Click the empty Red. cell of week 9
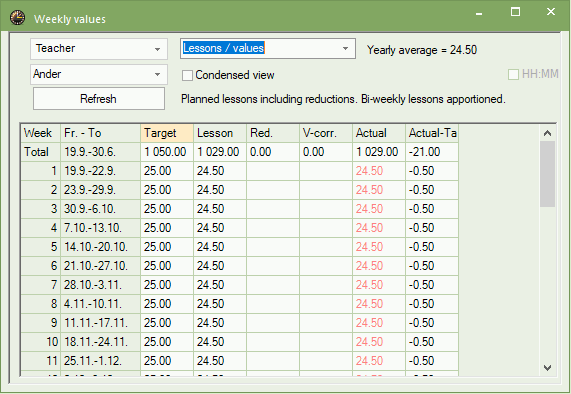 273,323
